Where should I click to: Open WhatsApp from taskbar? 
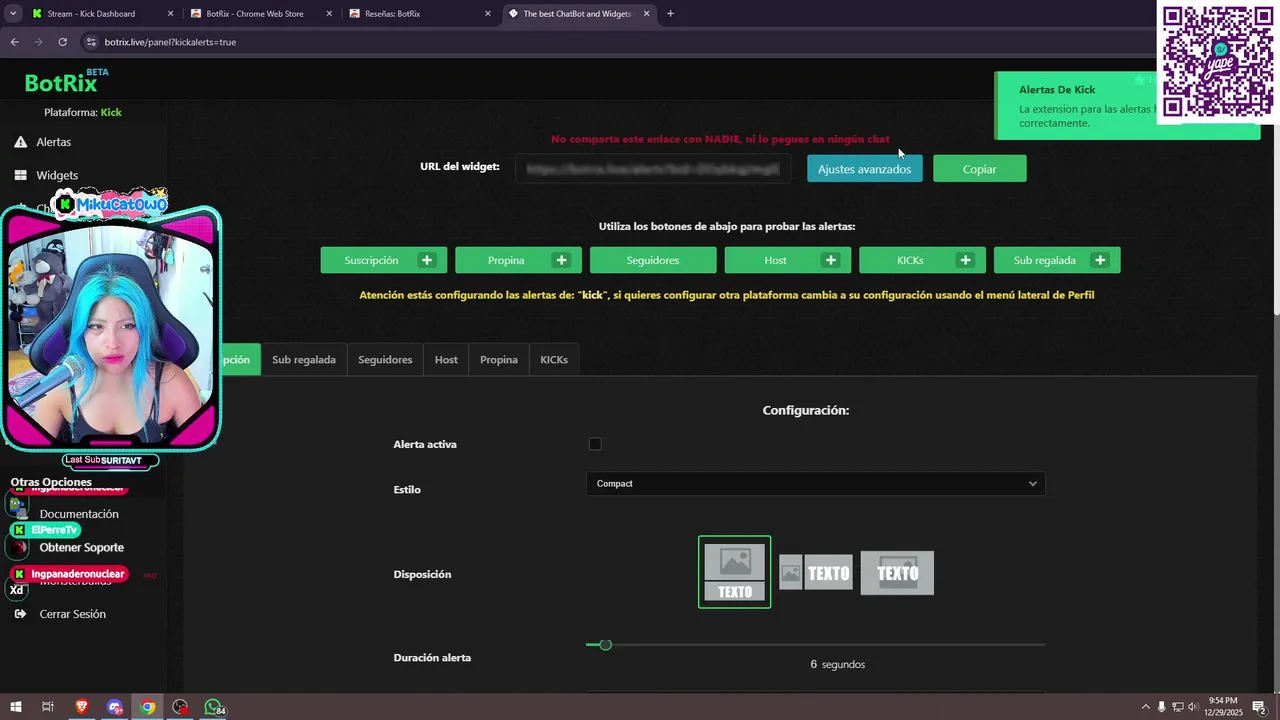tap(213, 707)
